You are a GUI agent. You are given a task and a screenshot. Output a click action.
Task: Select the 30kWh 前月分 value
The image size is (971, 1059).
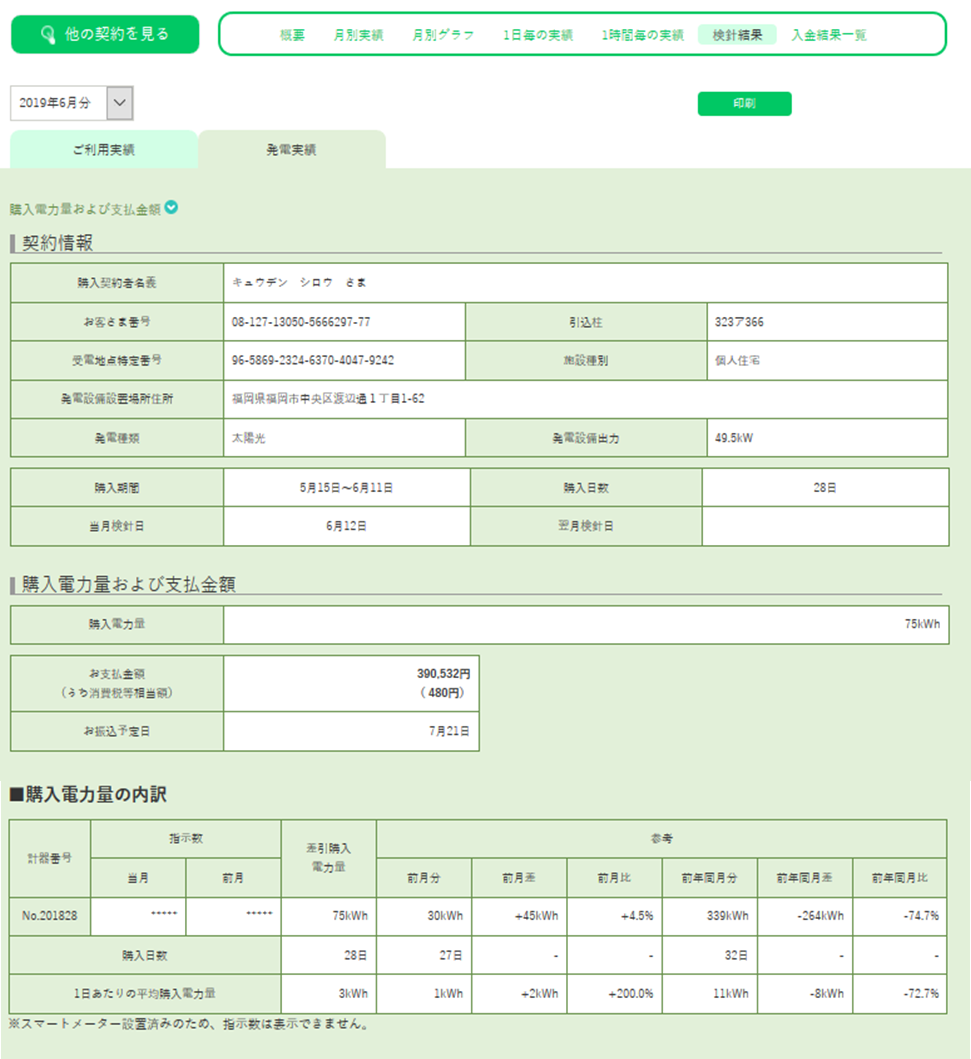click(x=446, y=916)
